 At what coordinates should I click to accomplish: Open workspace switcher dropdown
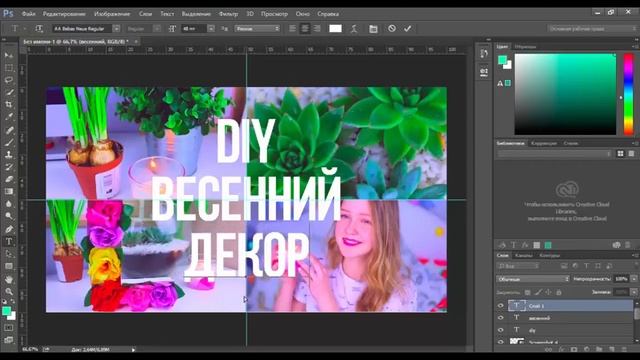click(593, 29)
